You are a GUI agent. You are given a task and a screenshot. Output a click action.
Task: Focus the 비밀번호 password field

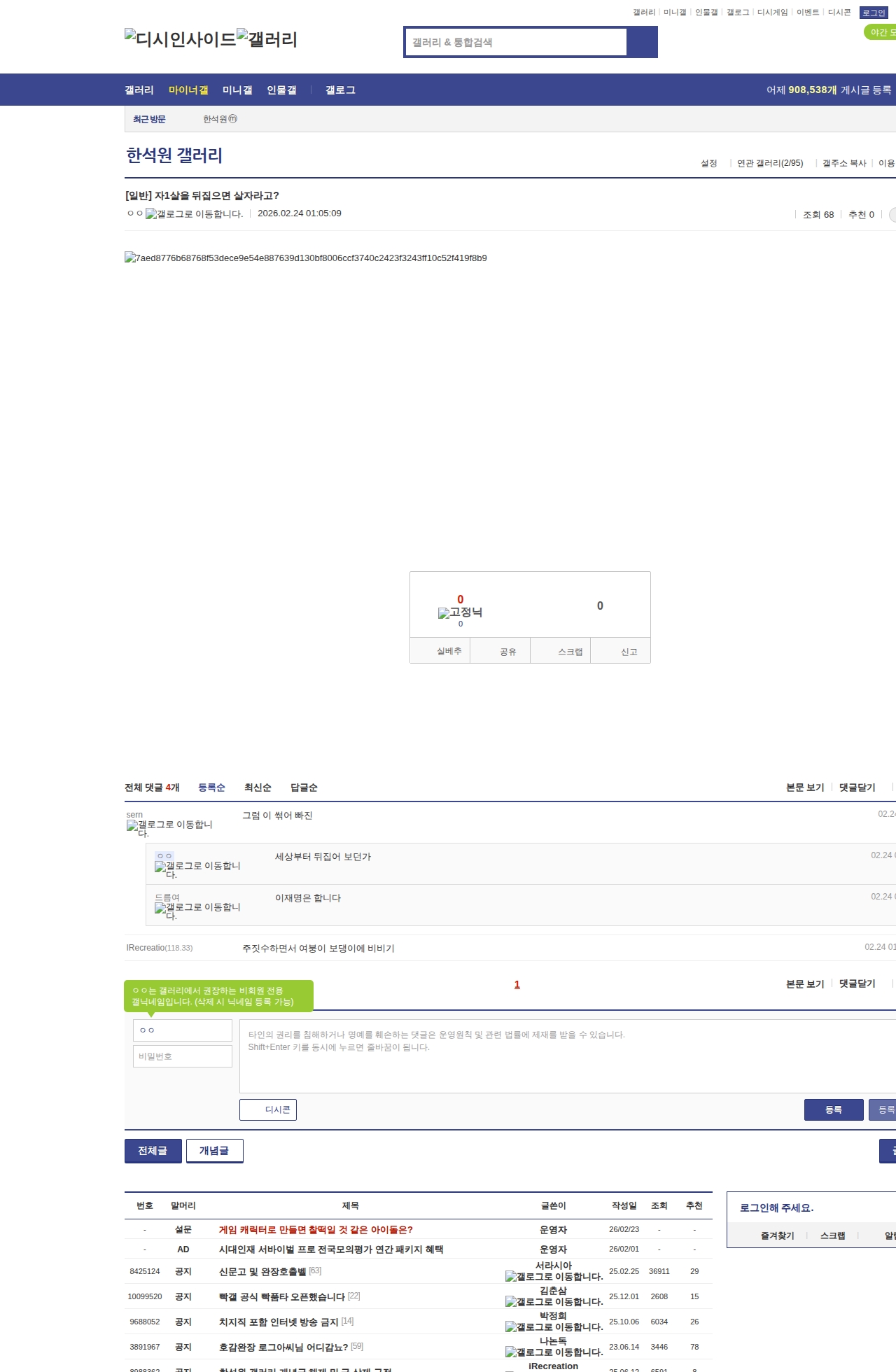[183, 1056]
